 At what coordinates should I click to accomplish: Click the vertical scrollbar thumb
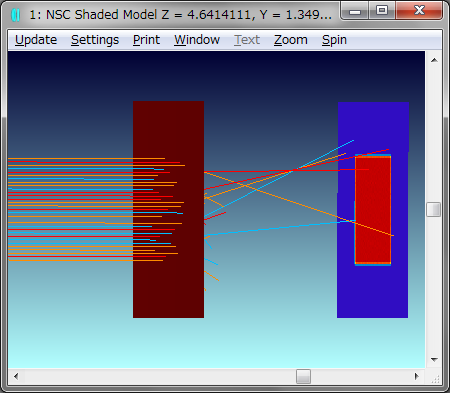tap(434, 209)
